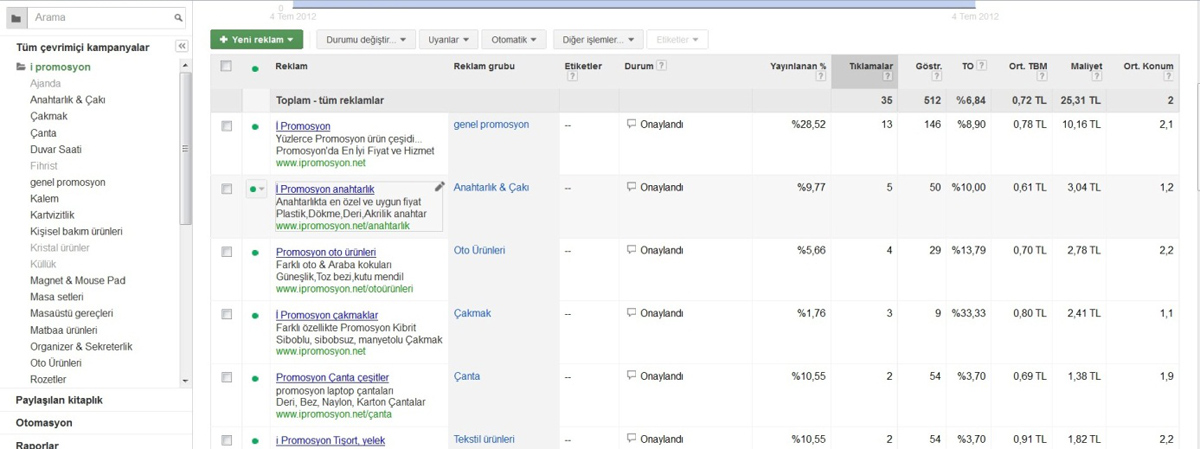The height and width of the screenshot is (449, 1200).
Task: Click the pencil edit icon on İ Promosyon anahtarlık ad
Action: (x=439, y=186)
